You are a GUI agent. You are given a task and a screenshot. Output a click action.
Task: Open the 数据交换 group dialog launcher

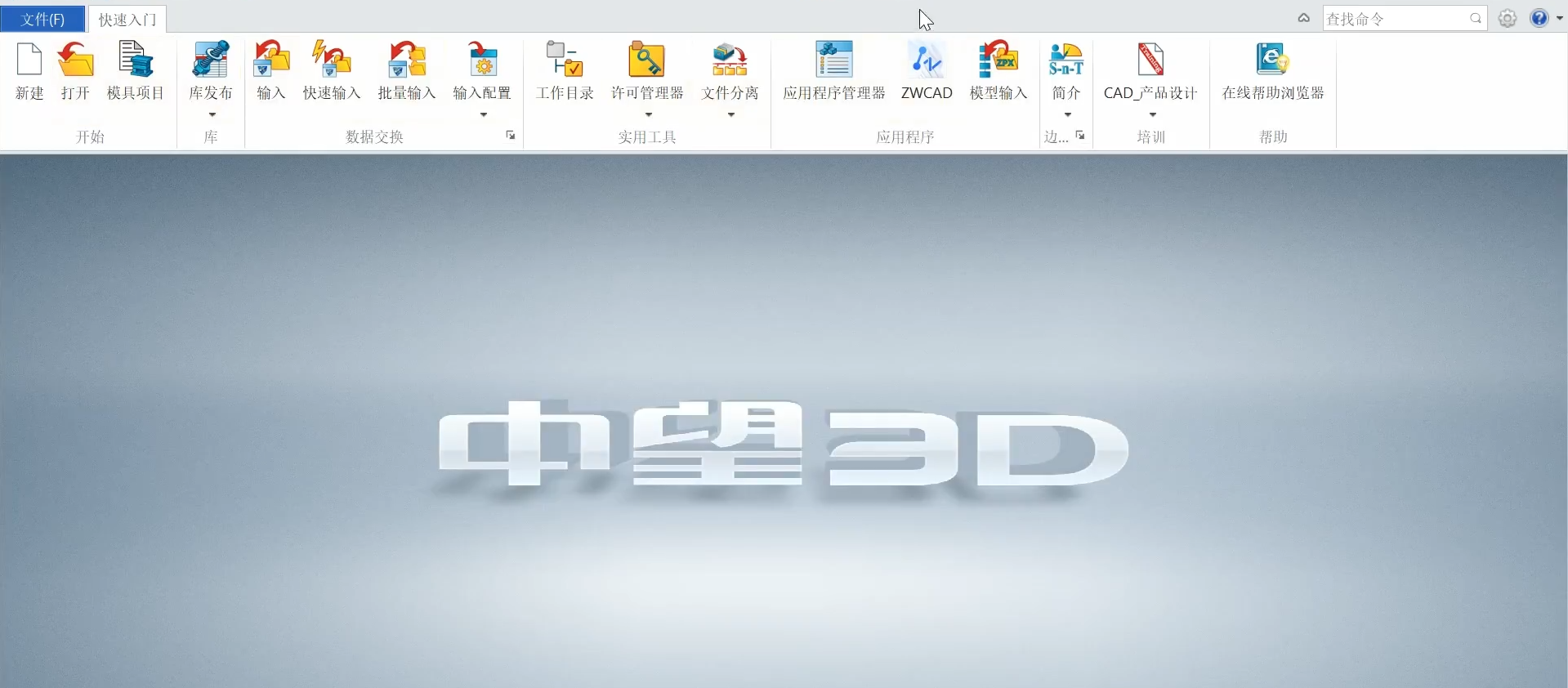coord(511,136)
